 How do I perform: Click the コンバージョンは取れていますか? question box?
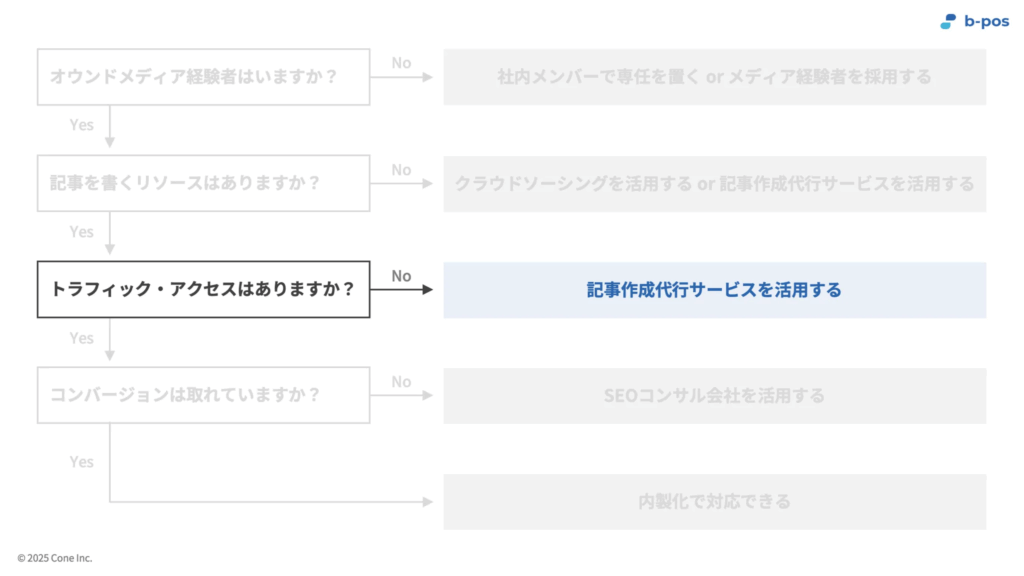point(204,395)
